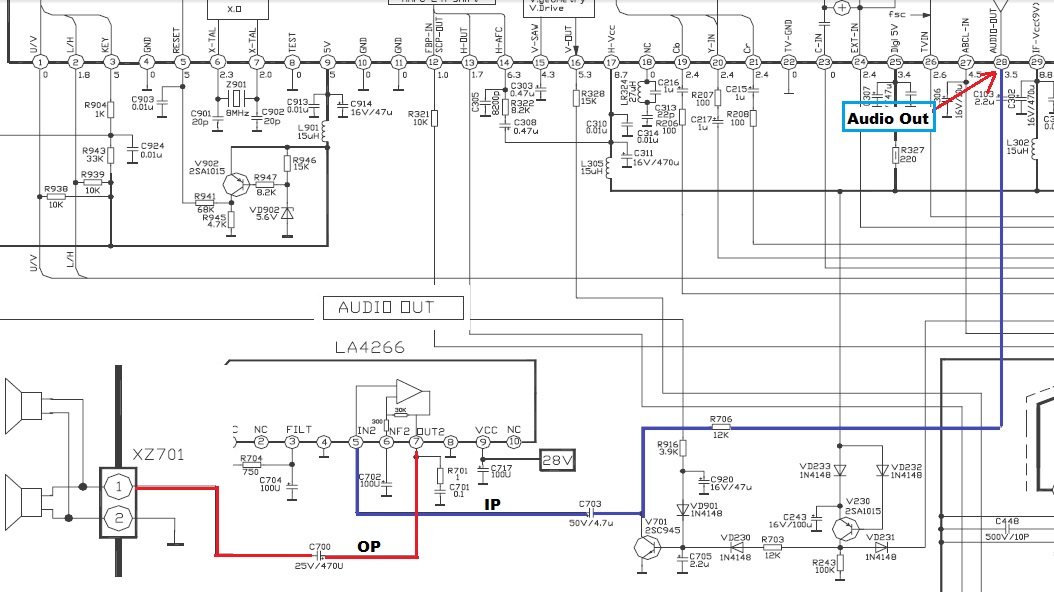Select pin 28 AUDIO-OUT on the IC
Image resolution: width=1054 pixels, height=592 pixels.
click(1000, 62)
